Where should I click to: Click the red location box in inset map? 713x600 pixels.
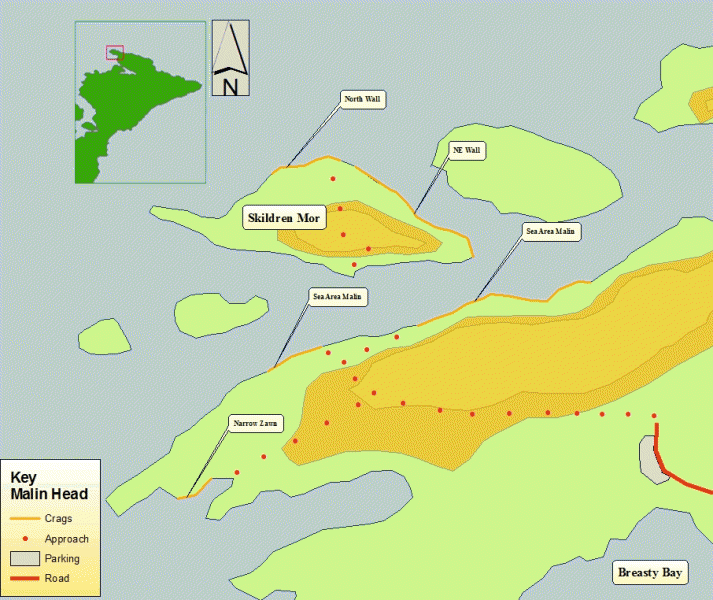[114, 52]
